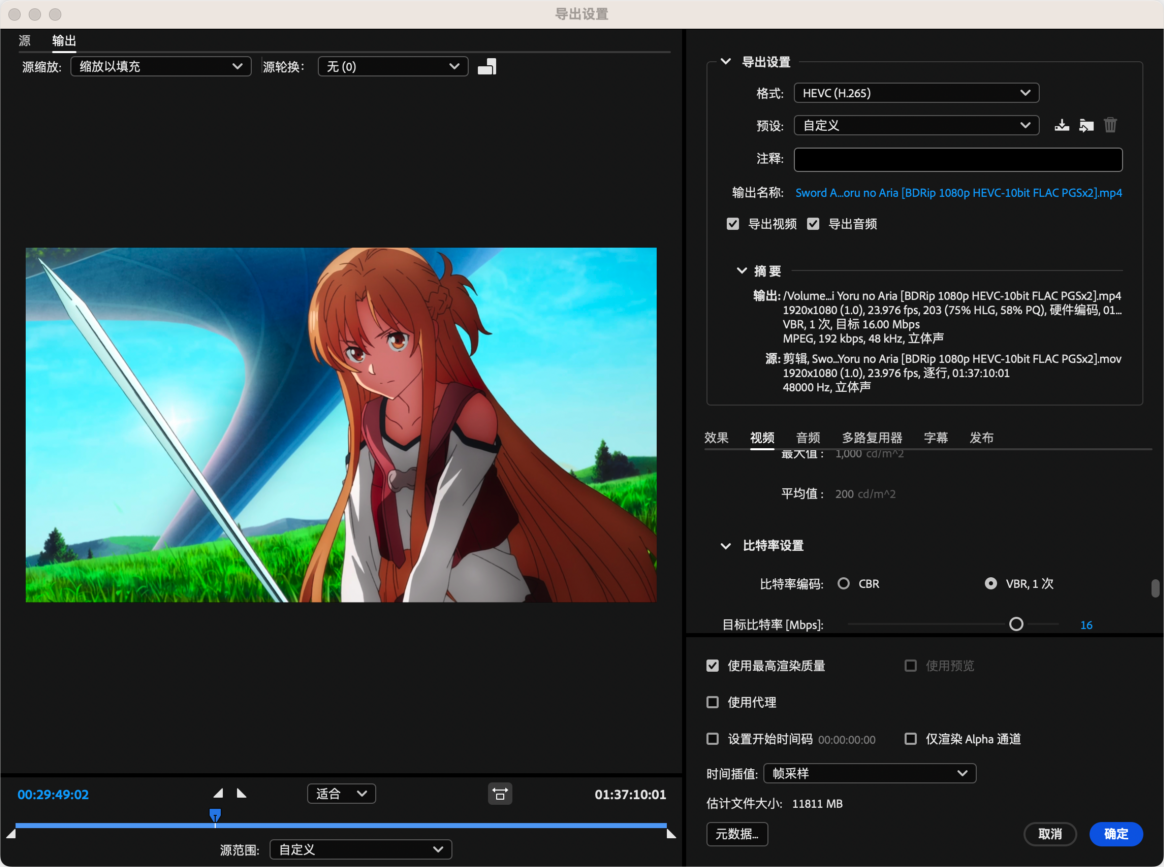The width and height of the screenshot is (1164, 867).
Task: Click 取消 to cancel export
Action: tap(1050, 834)
